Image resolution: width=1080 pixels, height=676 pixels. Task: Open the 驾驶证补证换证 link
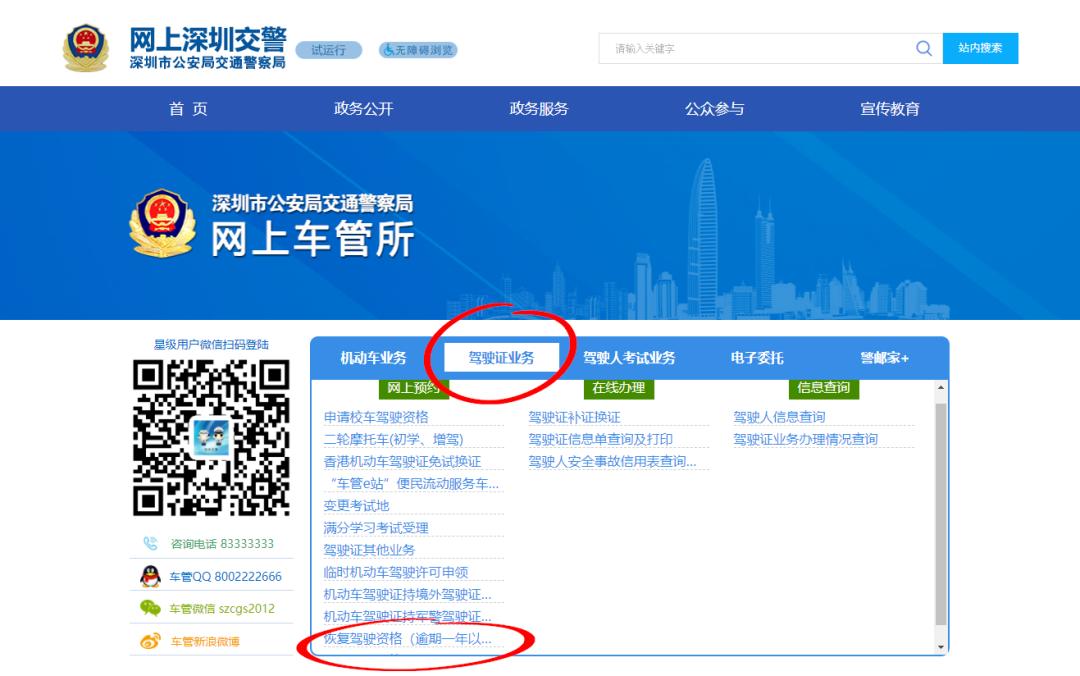tap(574, 417)
